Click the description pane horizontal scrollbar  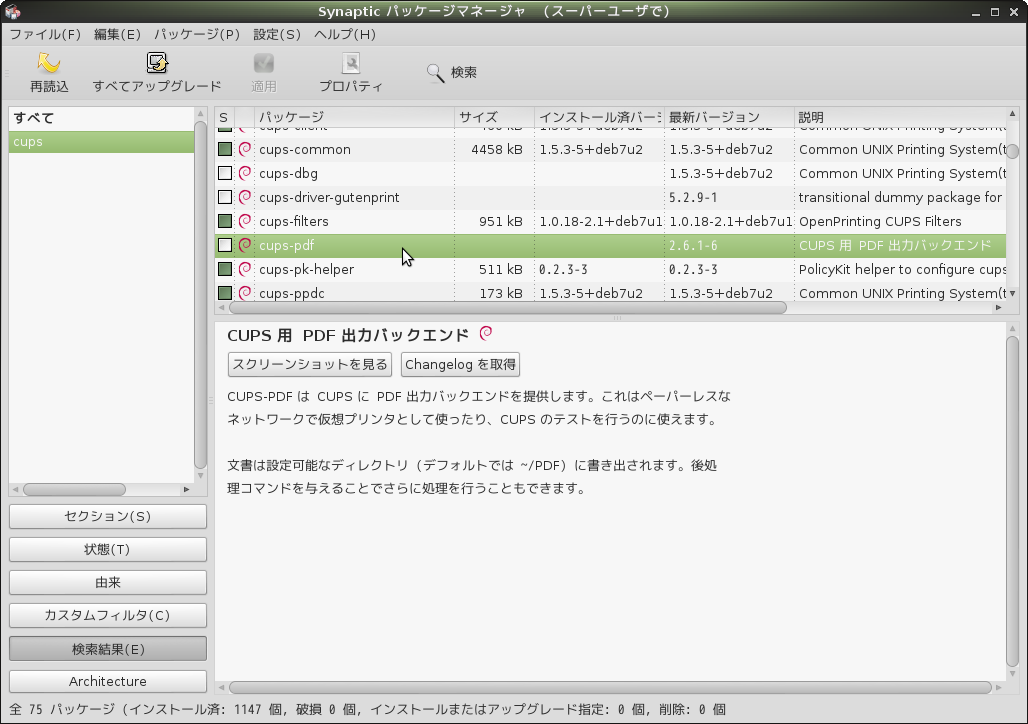pos(610,687)
